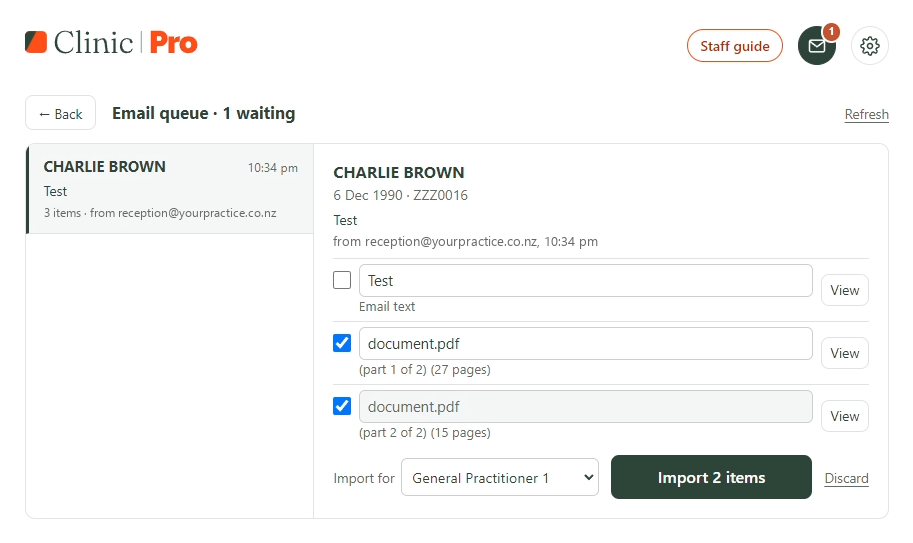Click the 'Email text' caption
This screenshot has height=543, width=913.
coord(387,306)
